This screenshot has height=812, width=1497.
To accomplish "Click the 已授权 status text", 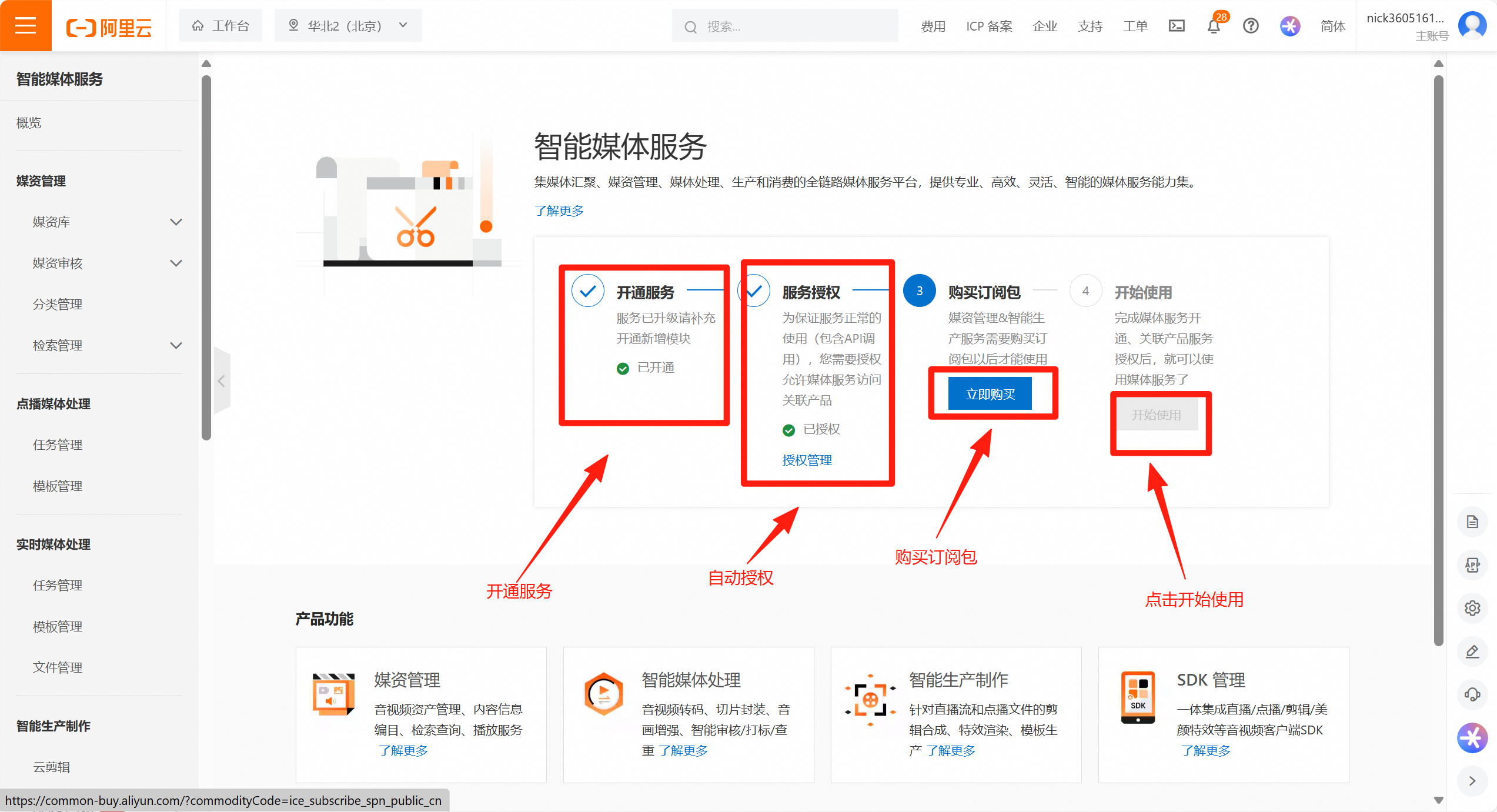I will 821,429.
